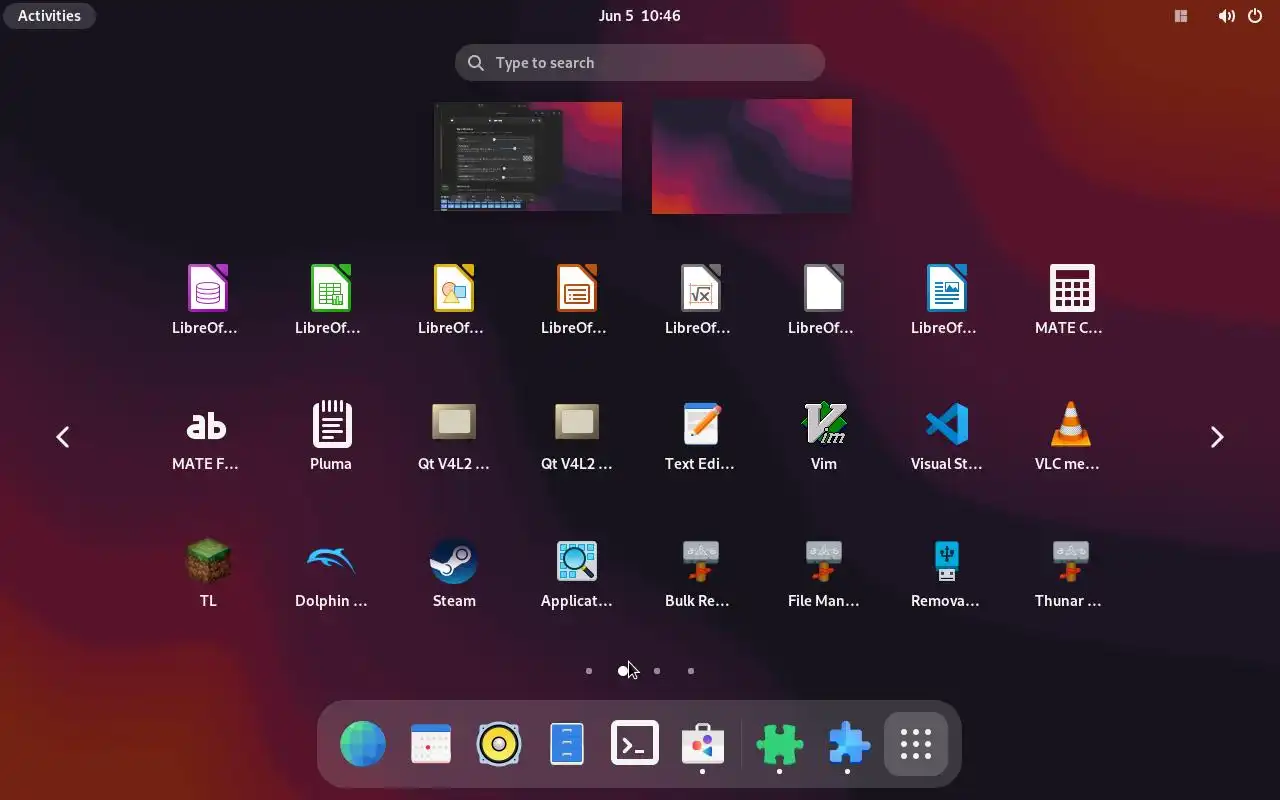Open Application Finder icon
This screenshot has width=1280, height=800.
[577, 561]
